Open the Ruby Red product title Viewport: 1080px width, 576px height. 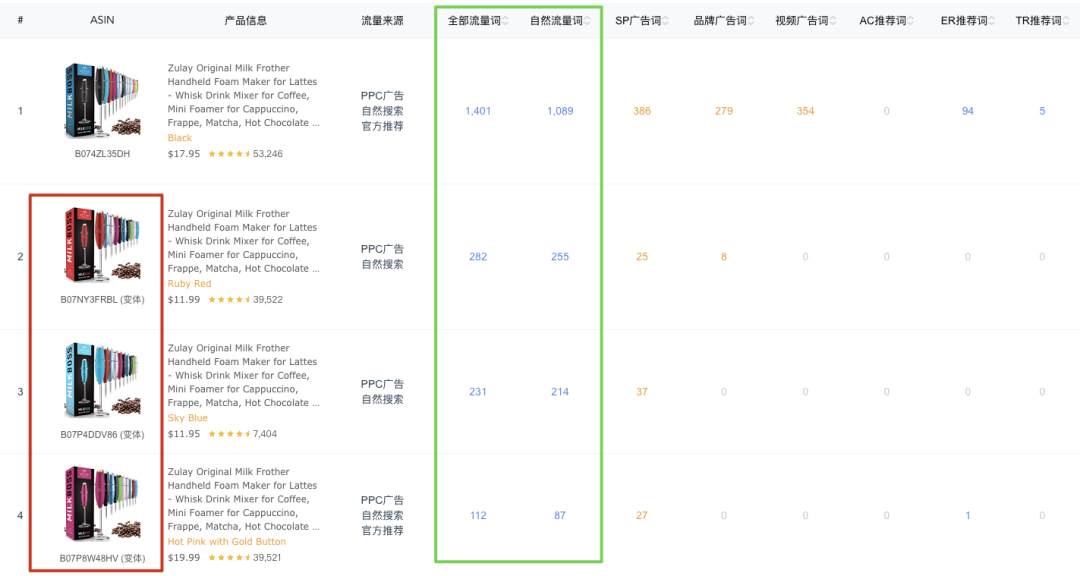242,241
